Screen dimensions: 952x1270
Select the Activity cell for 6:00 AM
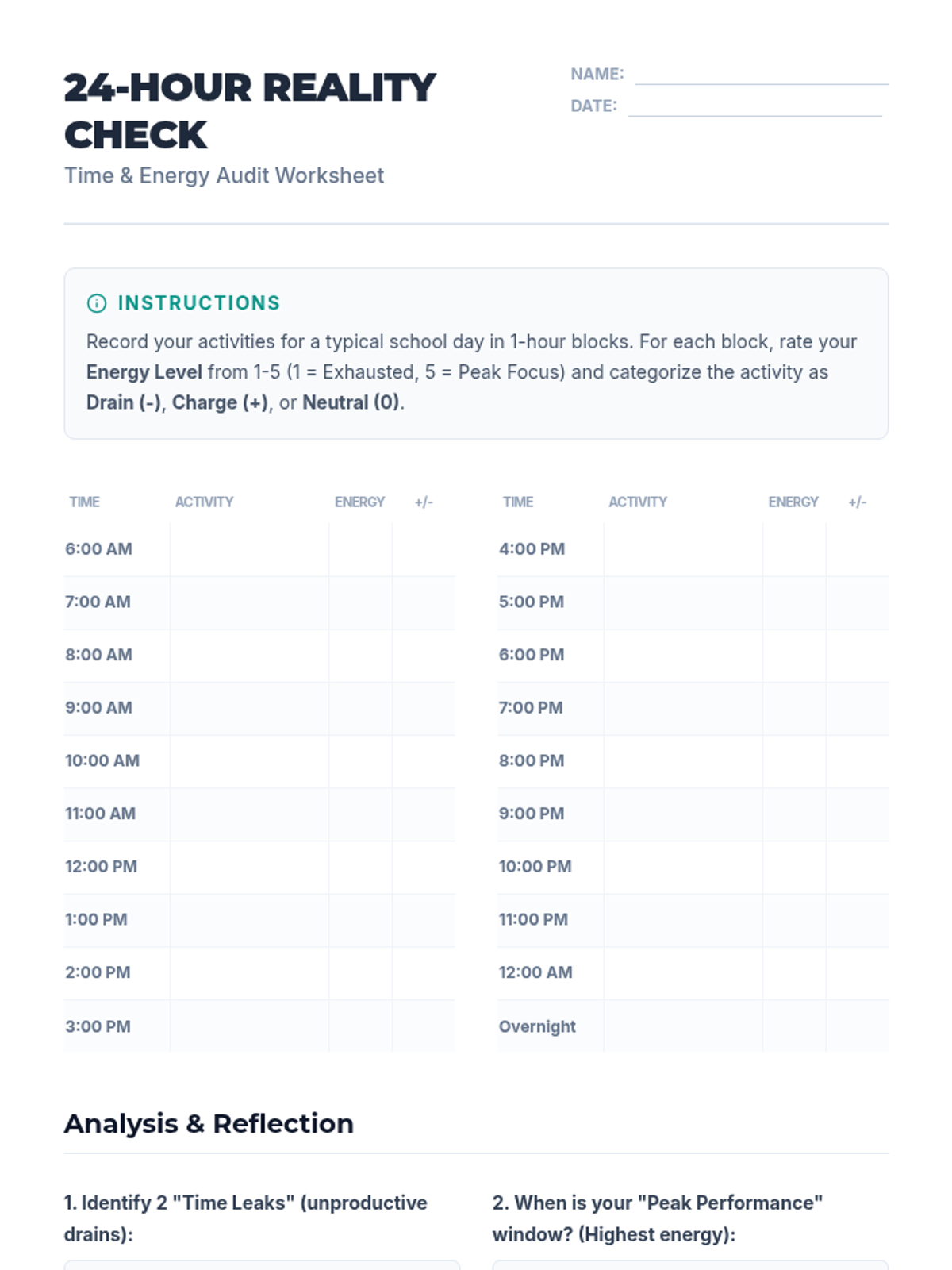click(x=249, y=549)
